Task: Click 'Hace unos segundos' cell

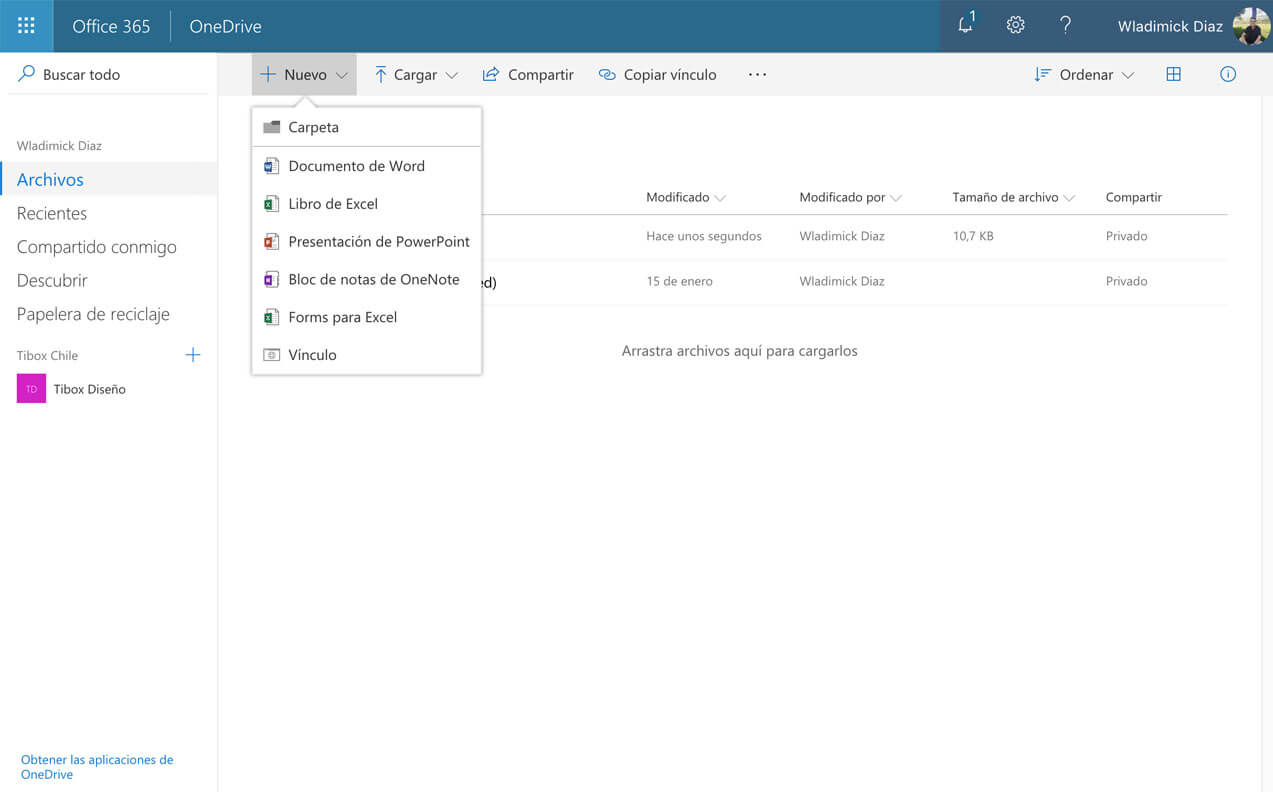Action: [x=704, y=237]
